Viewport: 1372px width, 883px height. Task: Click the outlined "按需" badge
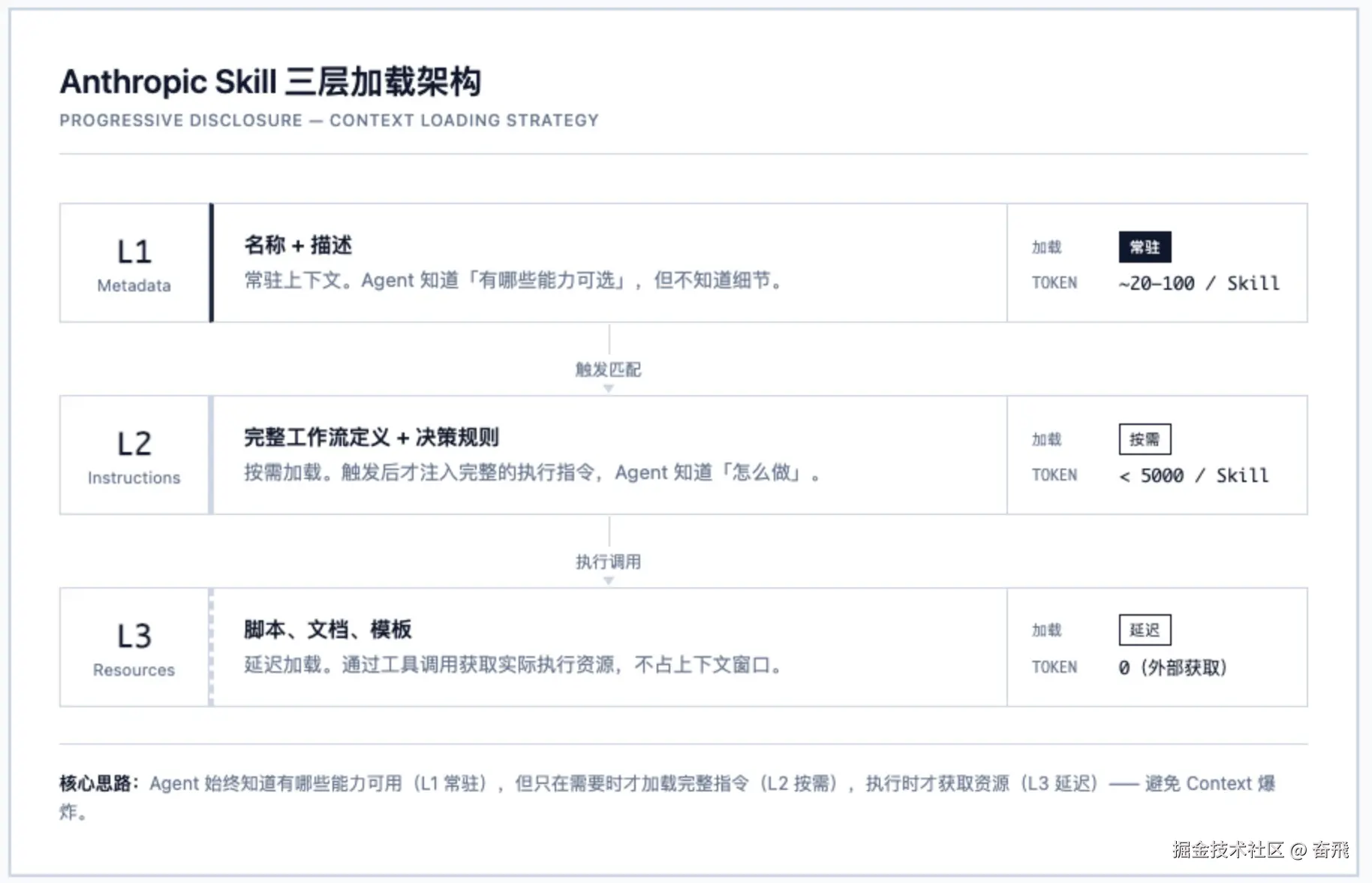point(1145,439)
